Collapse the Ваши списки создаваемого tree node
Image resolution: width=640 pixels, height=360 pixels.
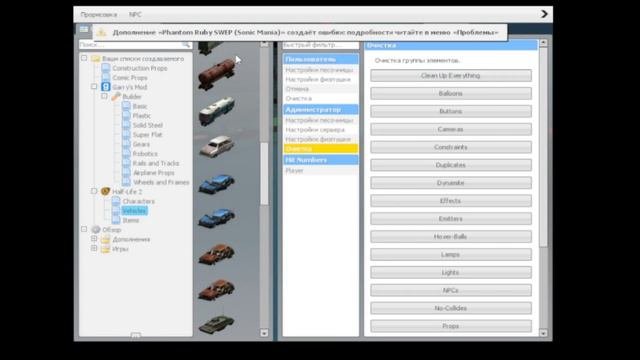pos(84,58)
